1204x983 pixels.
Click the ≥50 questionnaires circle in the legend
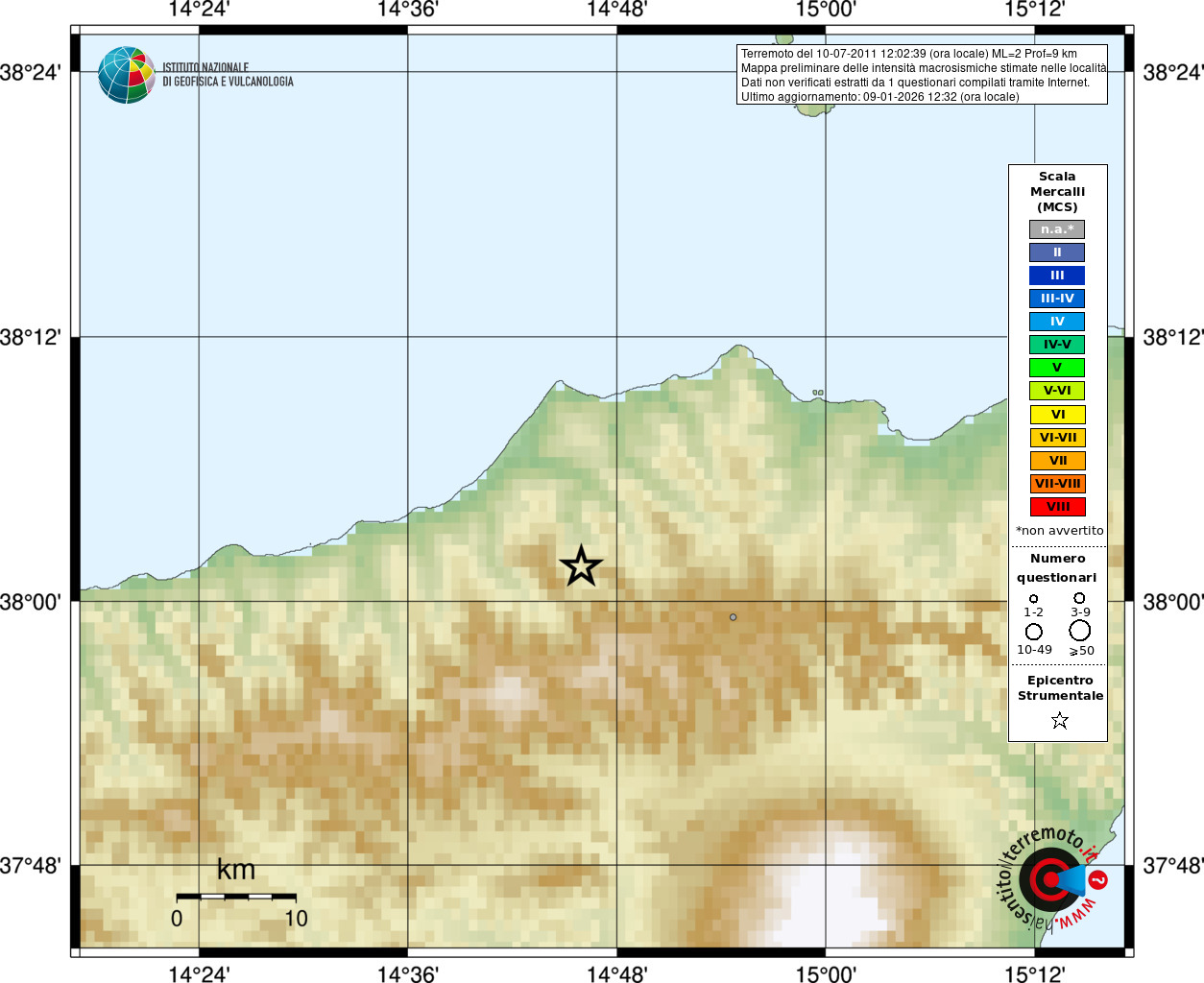click(1080, 630)
